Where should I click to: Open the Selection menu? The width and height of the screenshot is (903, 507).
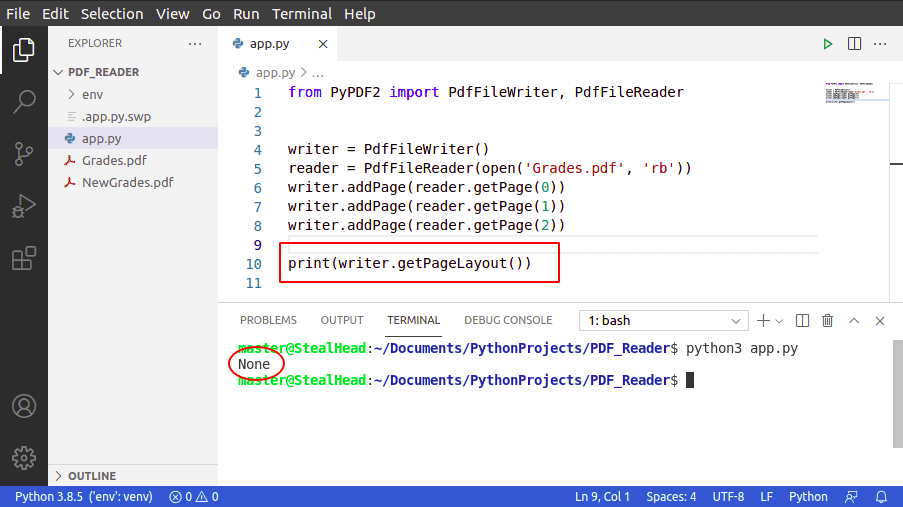pos(112,13)
